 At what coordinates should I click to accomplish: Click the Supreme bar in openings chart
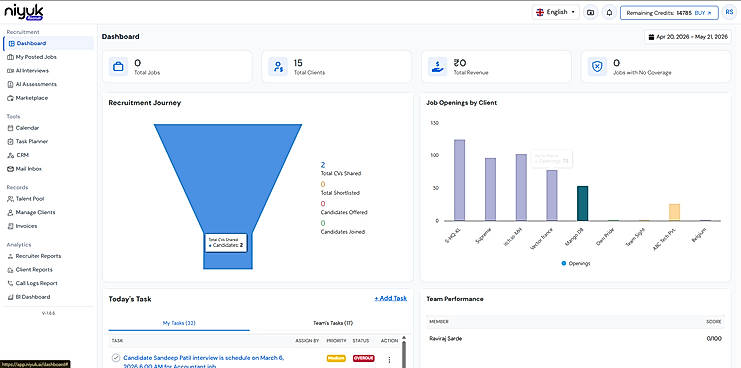[491, 189]
